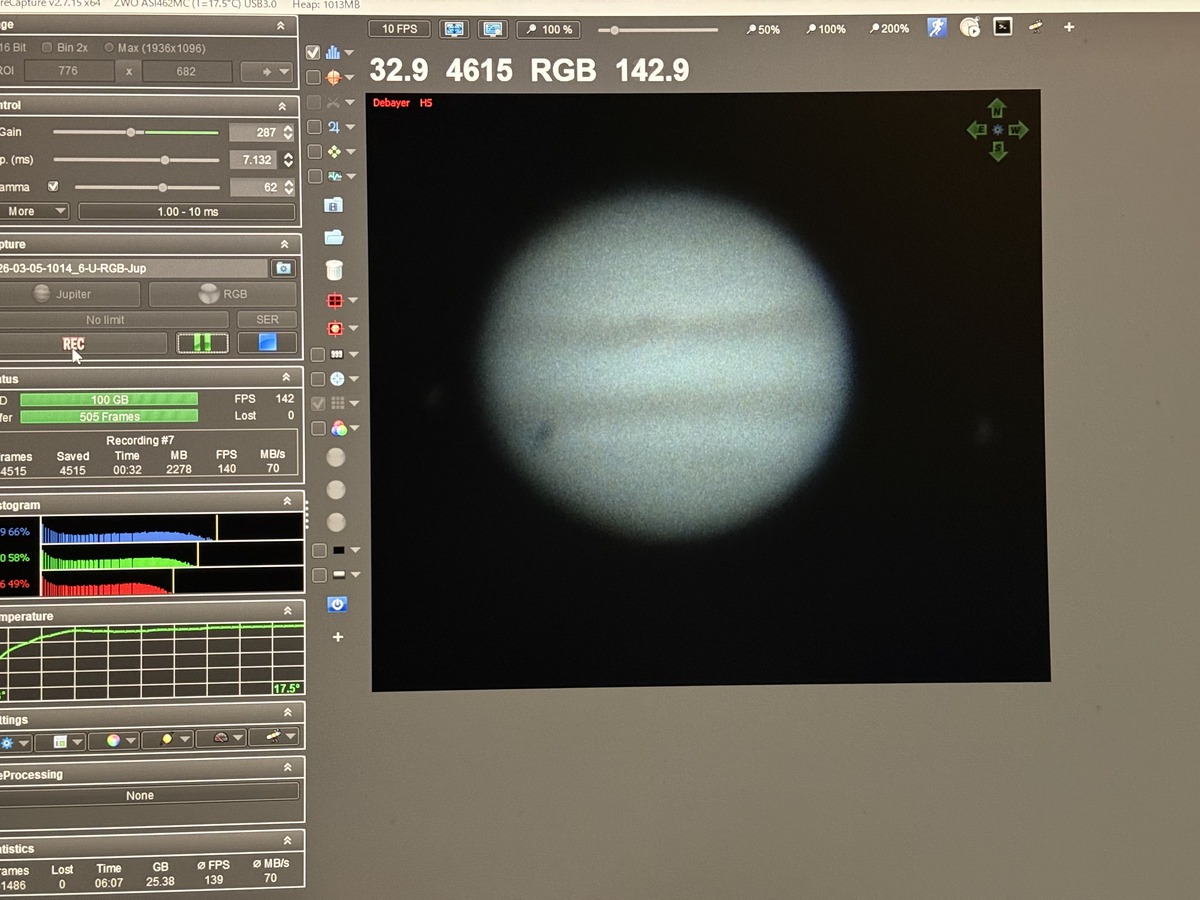Open the blue gear settings dropdown

[16, 742]
